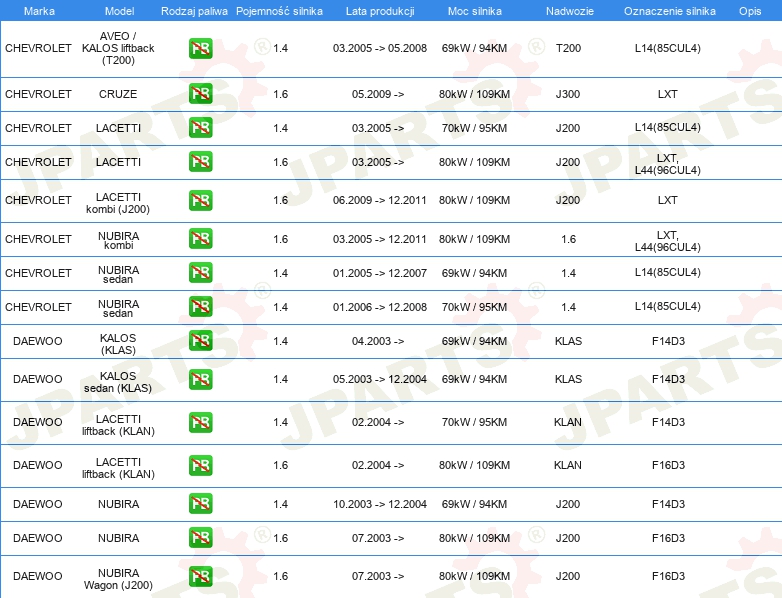The width and height of the screenshot is (782, 598).
Task: Select the CRUZE model cell
Action: 118,94
